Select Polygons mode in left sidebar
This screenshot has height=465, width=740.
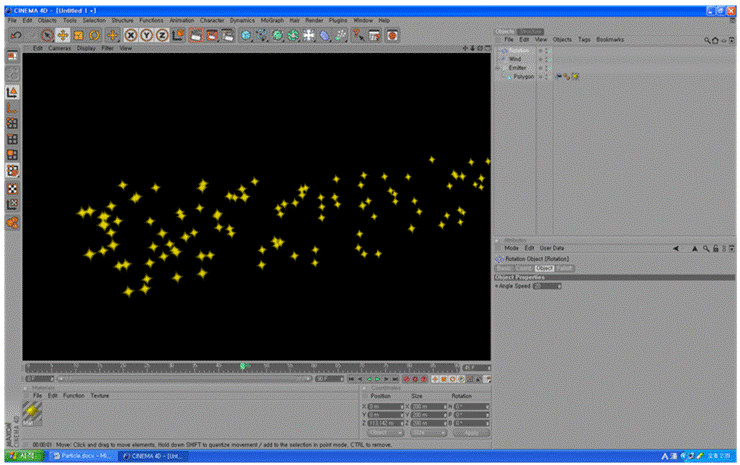point(12,154)
